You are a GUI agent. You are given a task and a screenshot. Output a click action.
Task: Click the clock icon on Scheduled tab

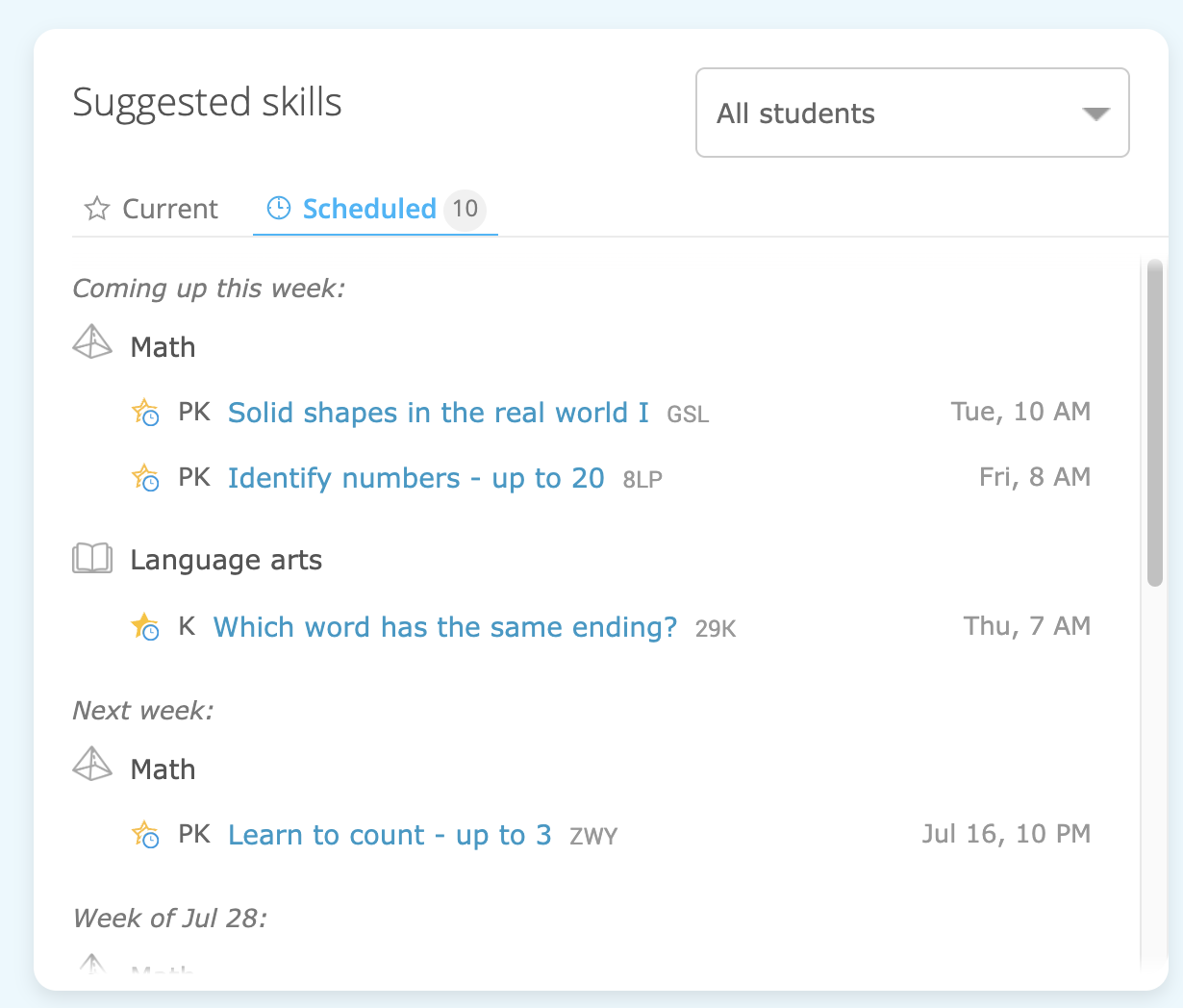(x=279, y=208)
